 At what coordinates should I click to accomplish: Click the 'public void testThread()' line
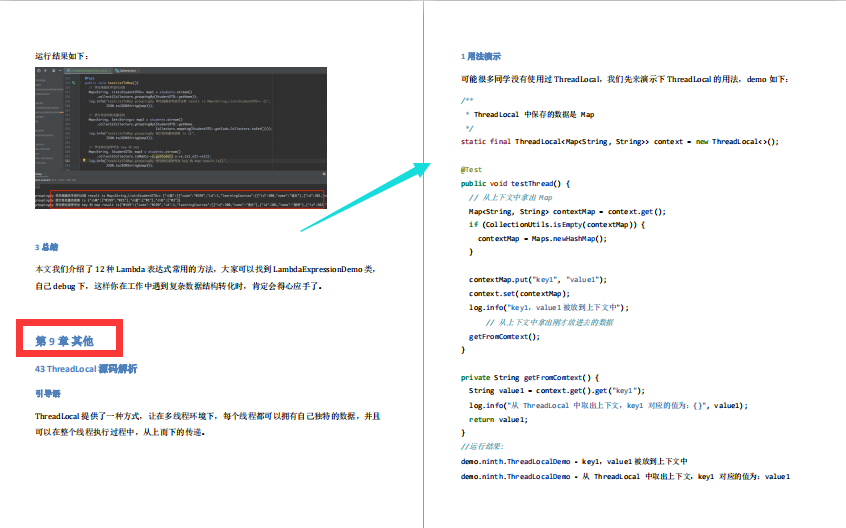pos(515,183)
